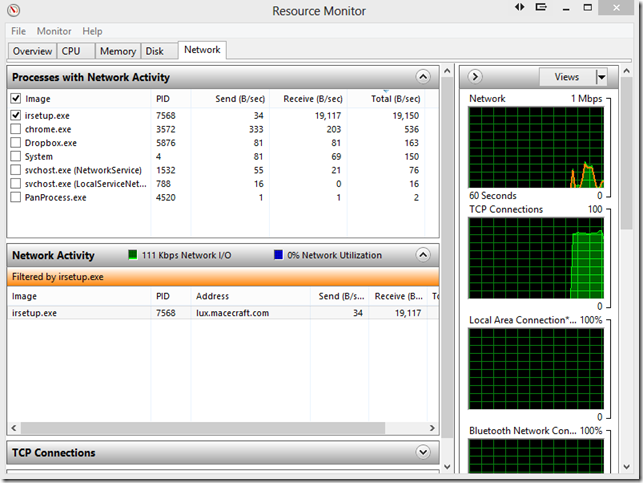Click the Bluetooth Network Connection graph
Image resolution: width=643 pixels, height=483 pixels.
(x=536, y=456)
